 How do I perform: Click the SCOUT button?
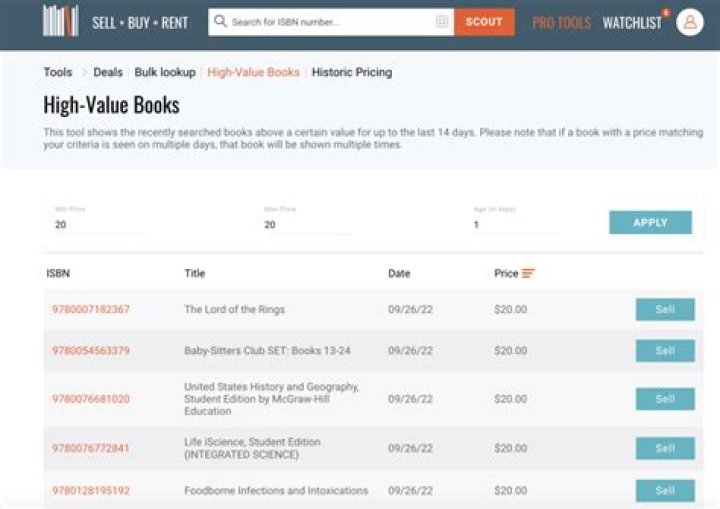point(484,22)
